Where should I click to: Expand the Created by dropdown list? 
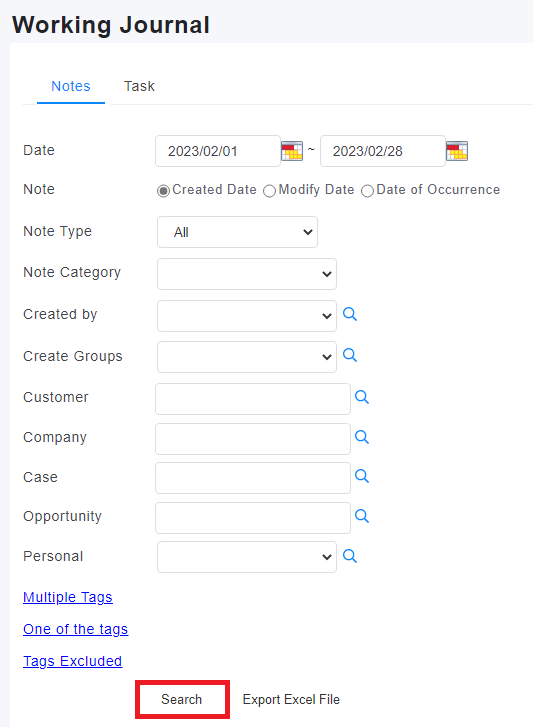pos(247,316)
